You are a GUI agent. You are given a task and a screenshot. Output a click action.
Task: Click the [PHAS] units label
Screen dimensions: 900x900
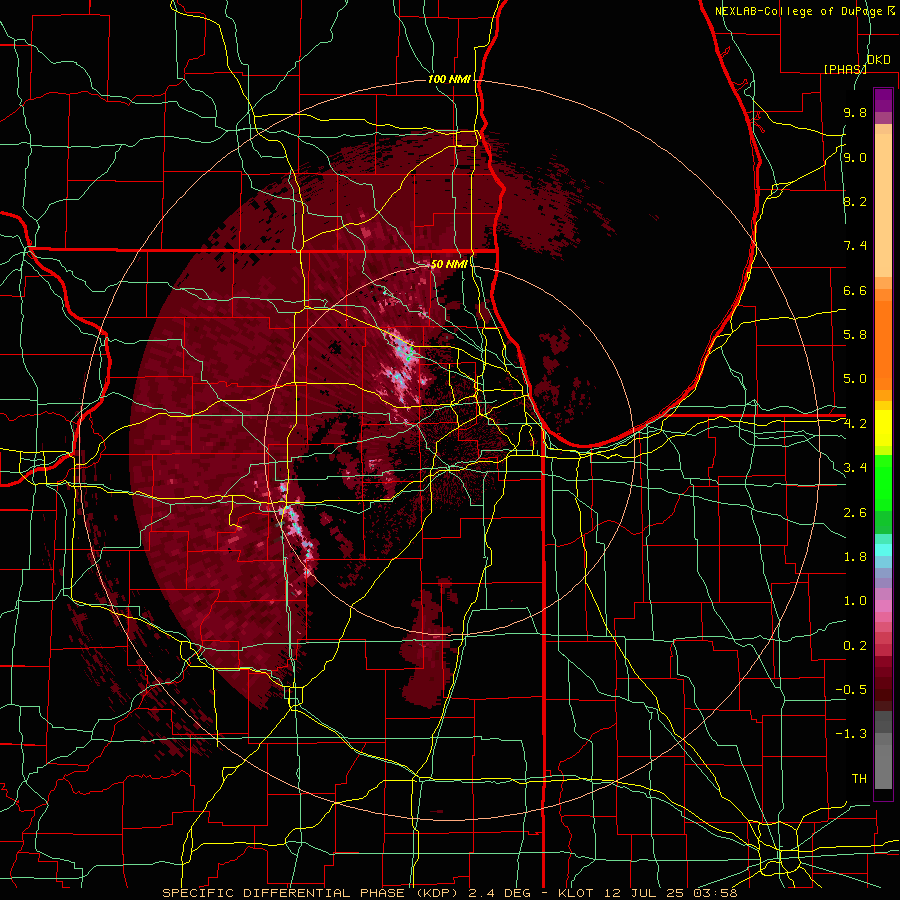[845, 69]
